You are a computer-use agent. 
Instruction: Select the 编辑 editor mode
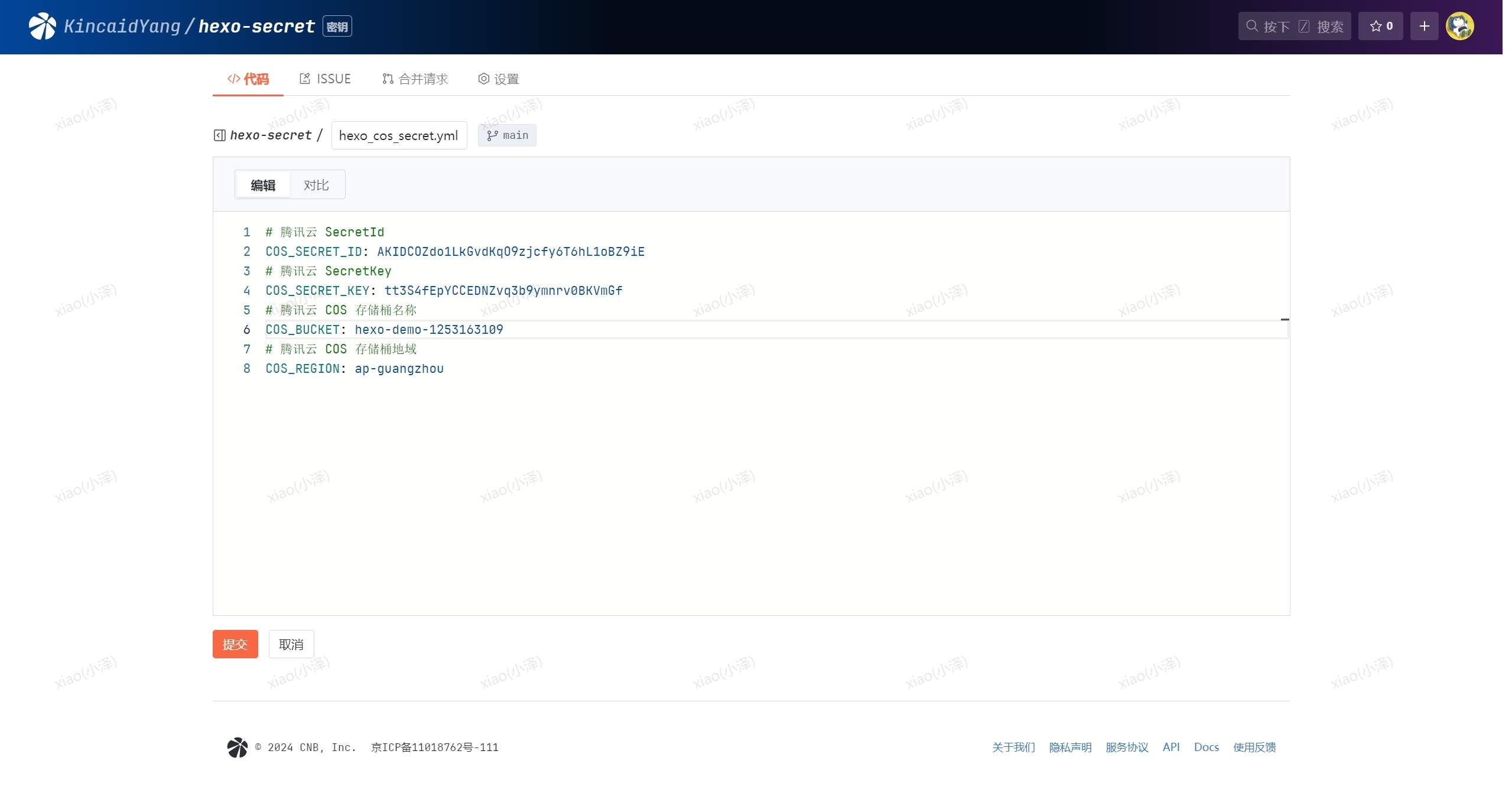[263, 185]
